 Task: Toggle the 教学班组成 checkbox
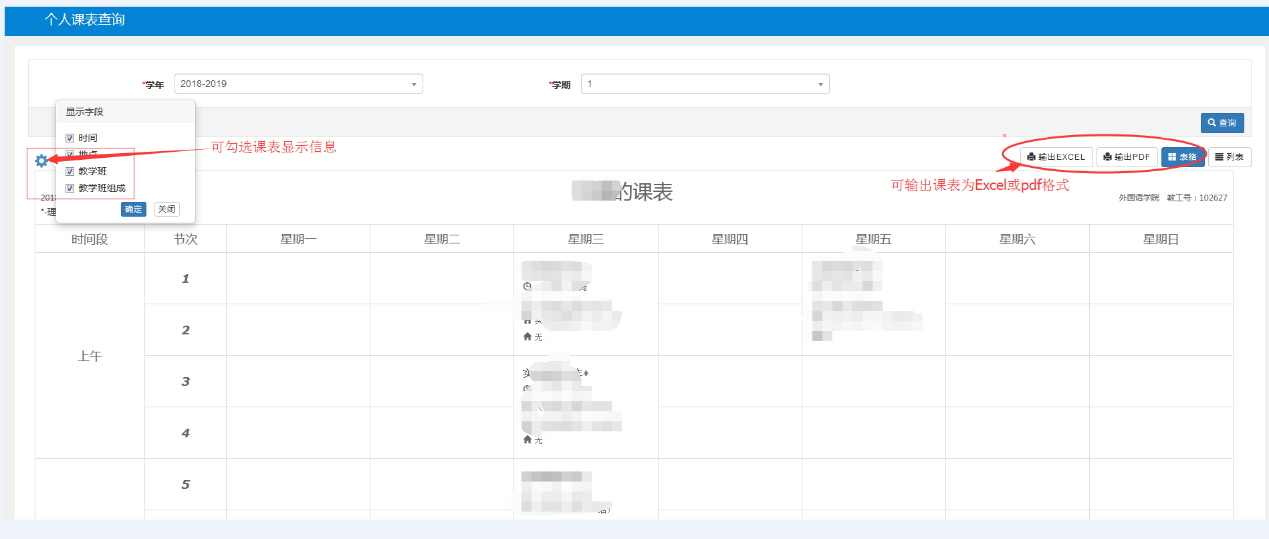(x=69, y=188)
